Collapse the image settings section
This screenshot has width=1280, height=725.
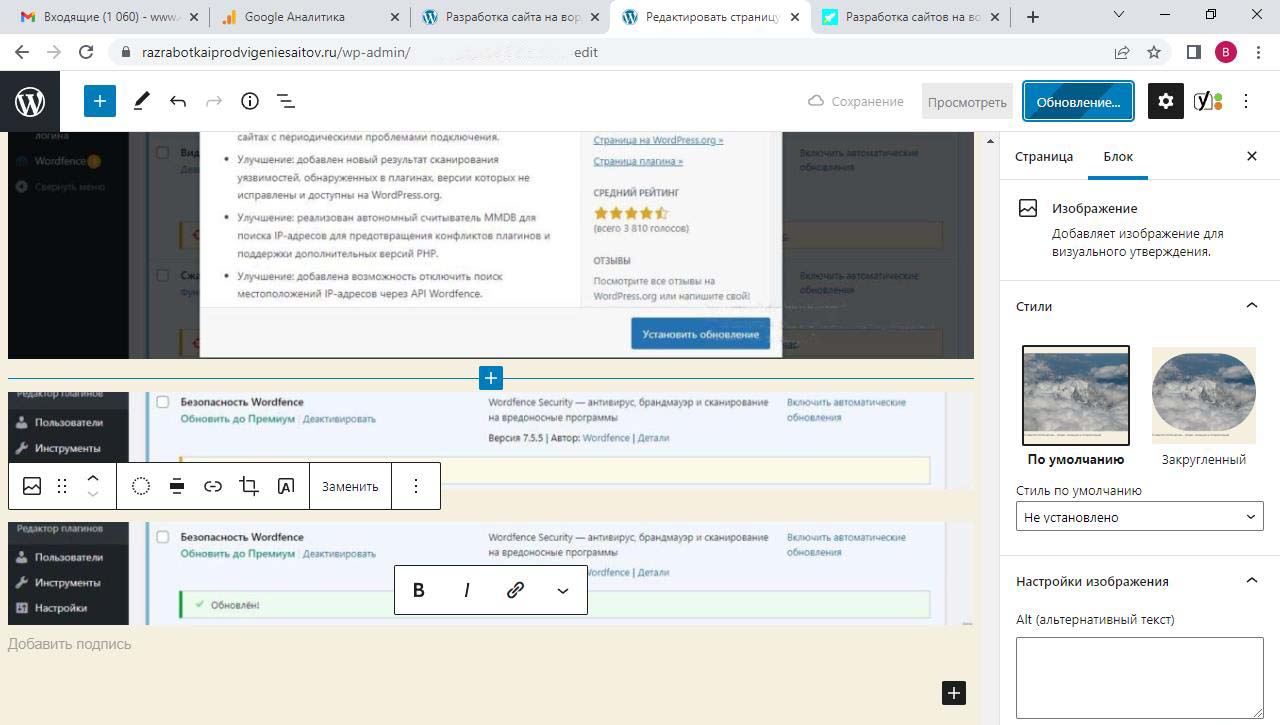coord(1251,581)
